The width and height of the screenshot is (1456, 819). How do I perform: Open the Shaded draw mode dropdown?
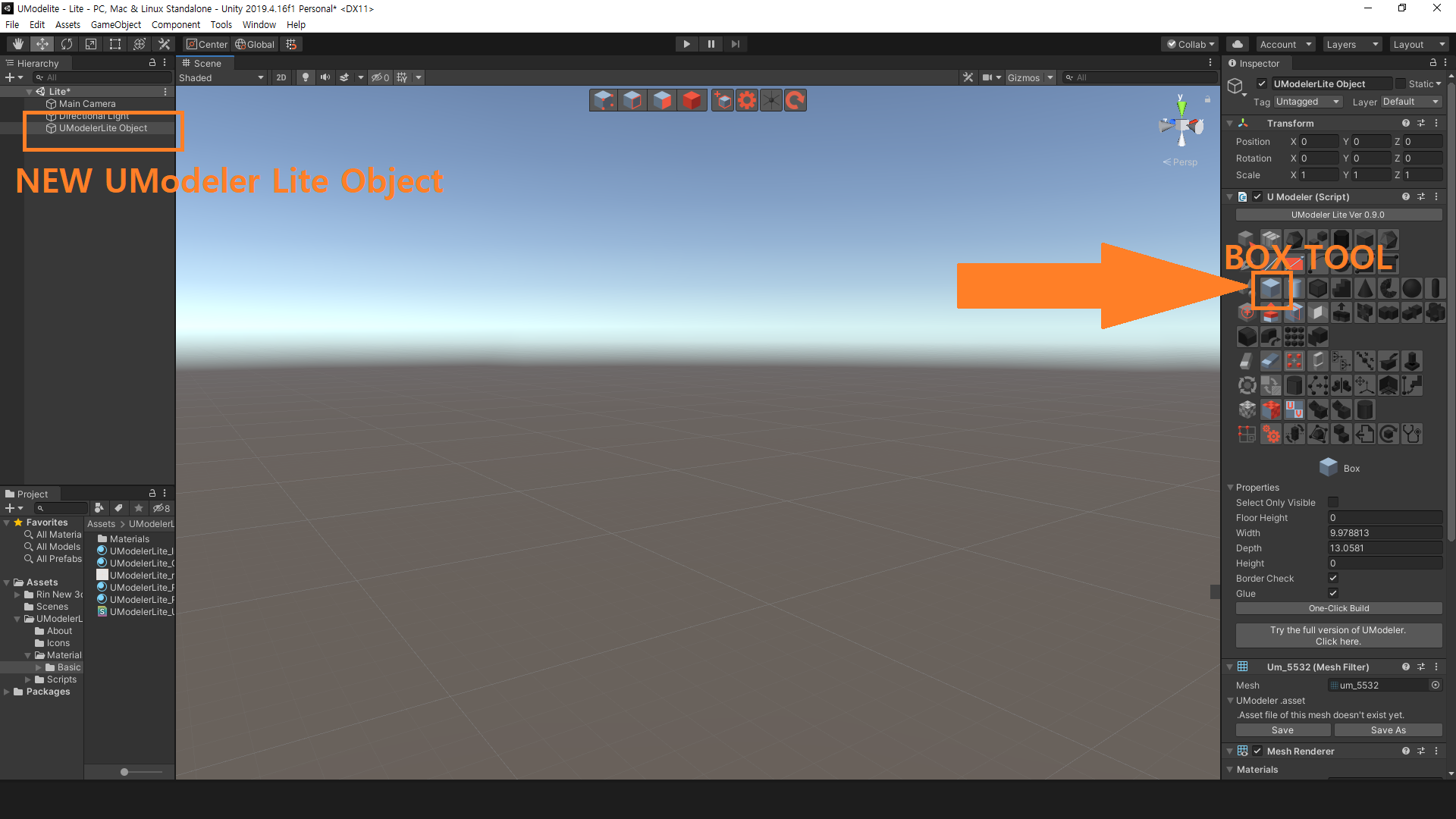coord(221,77)
